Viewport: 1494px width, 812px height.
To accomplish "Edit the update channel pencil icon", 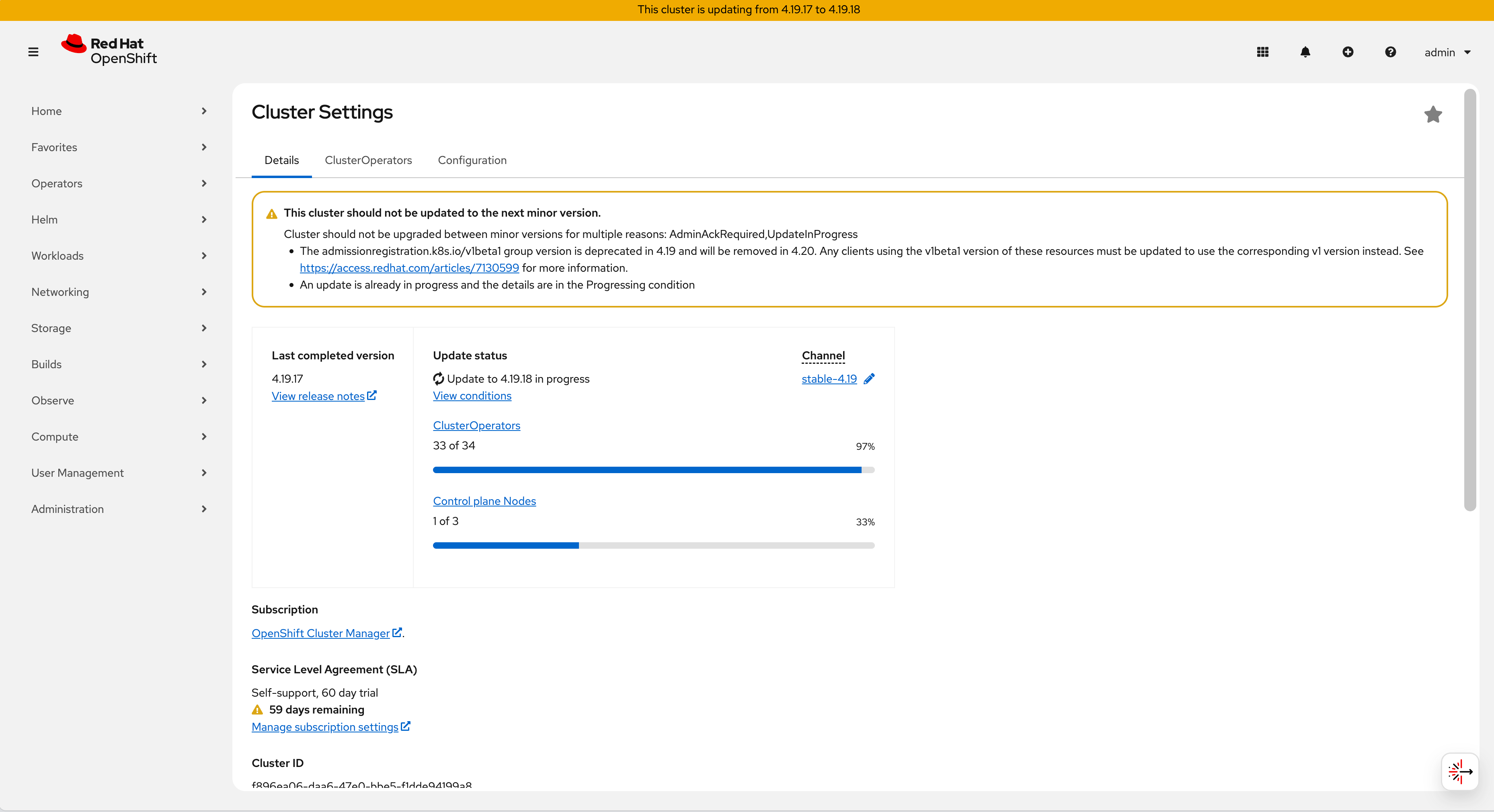I will pyautogui.click(x=869, y=379).
